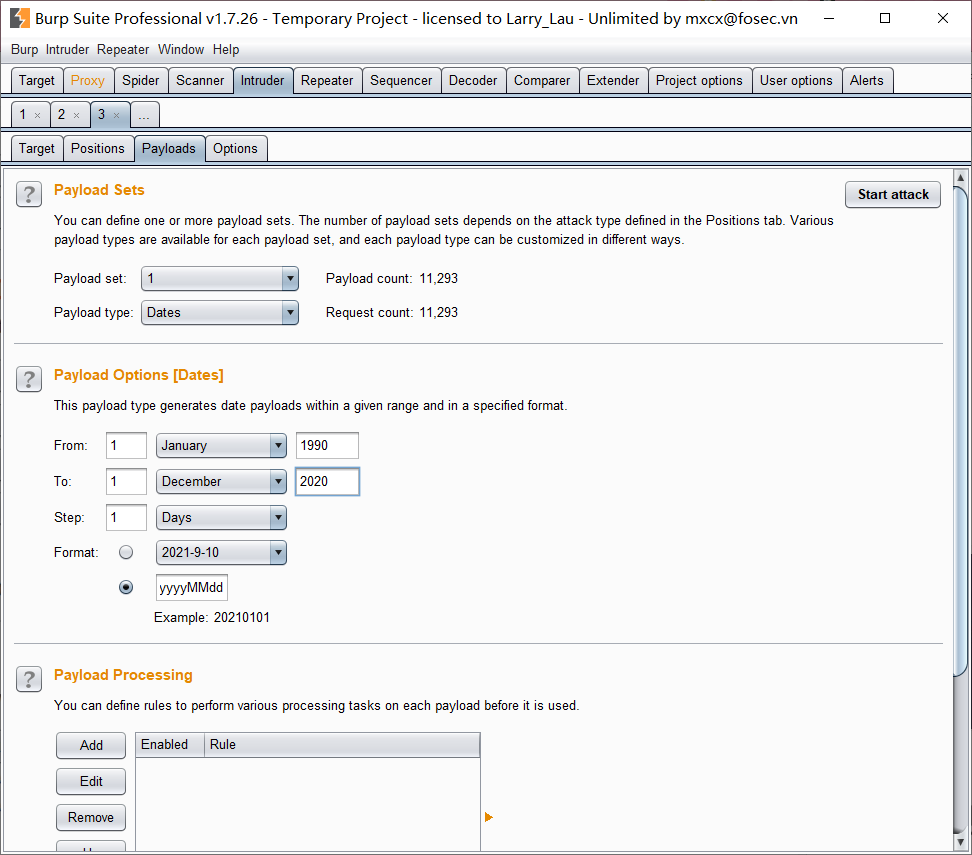
Task: Click the To year 2020 field
Action: (x=327, y=481)
